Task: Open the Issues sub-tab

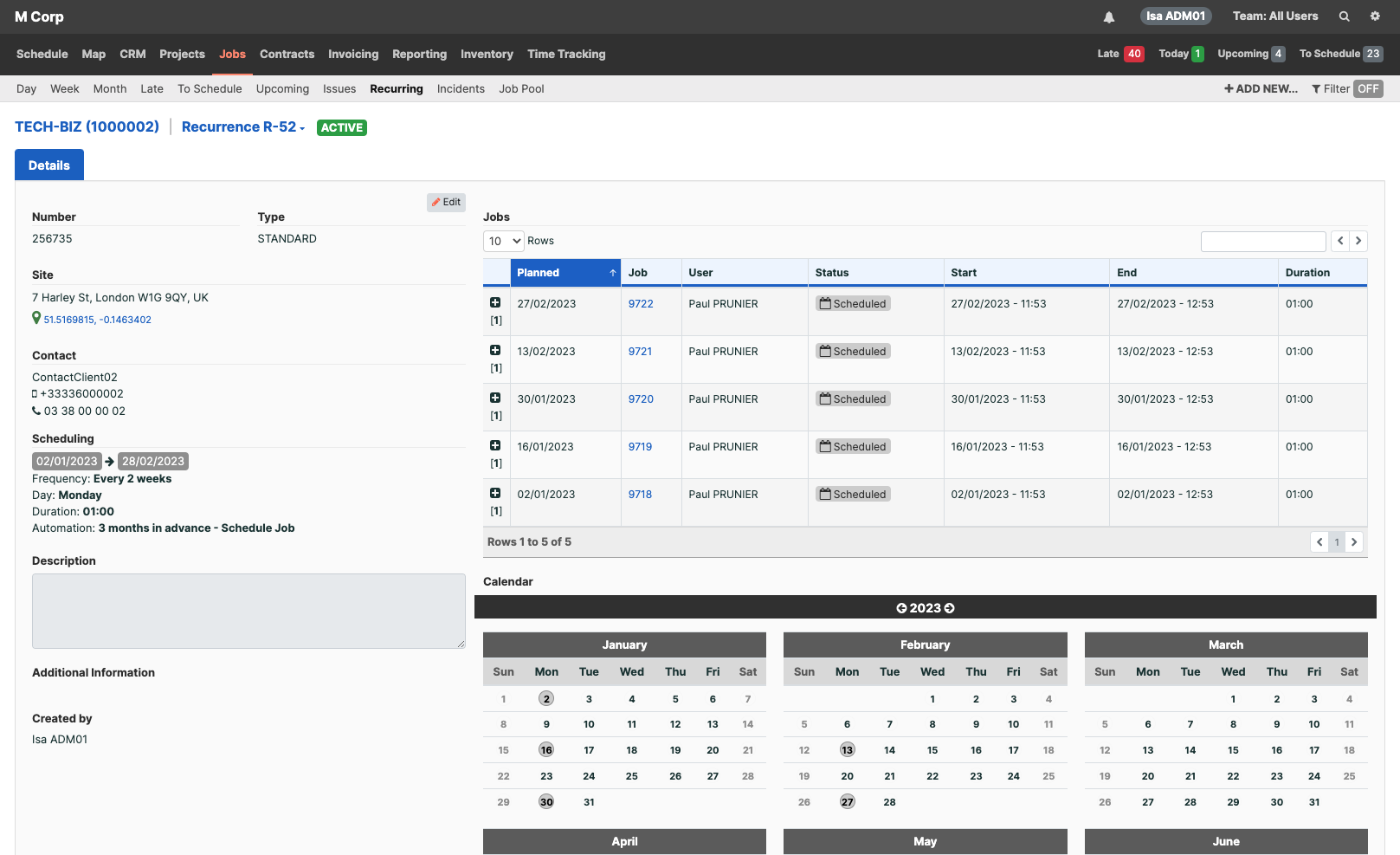Action: 339,89
